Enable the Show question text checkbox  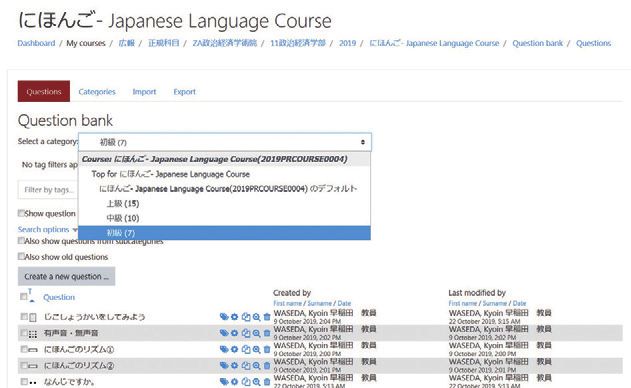pyautogui.click(x=21, y=213)
